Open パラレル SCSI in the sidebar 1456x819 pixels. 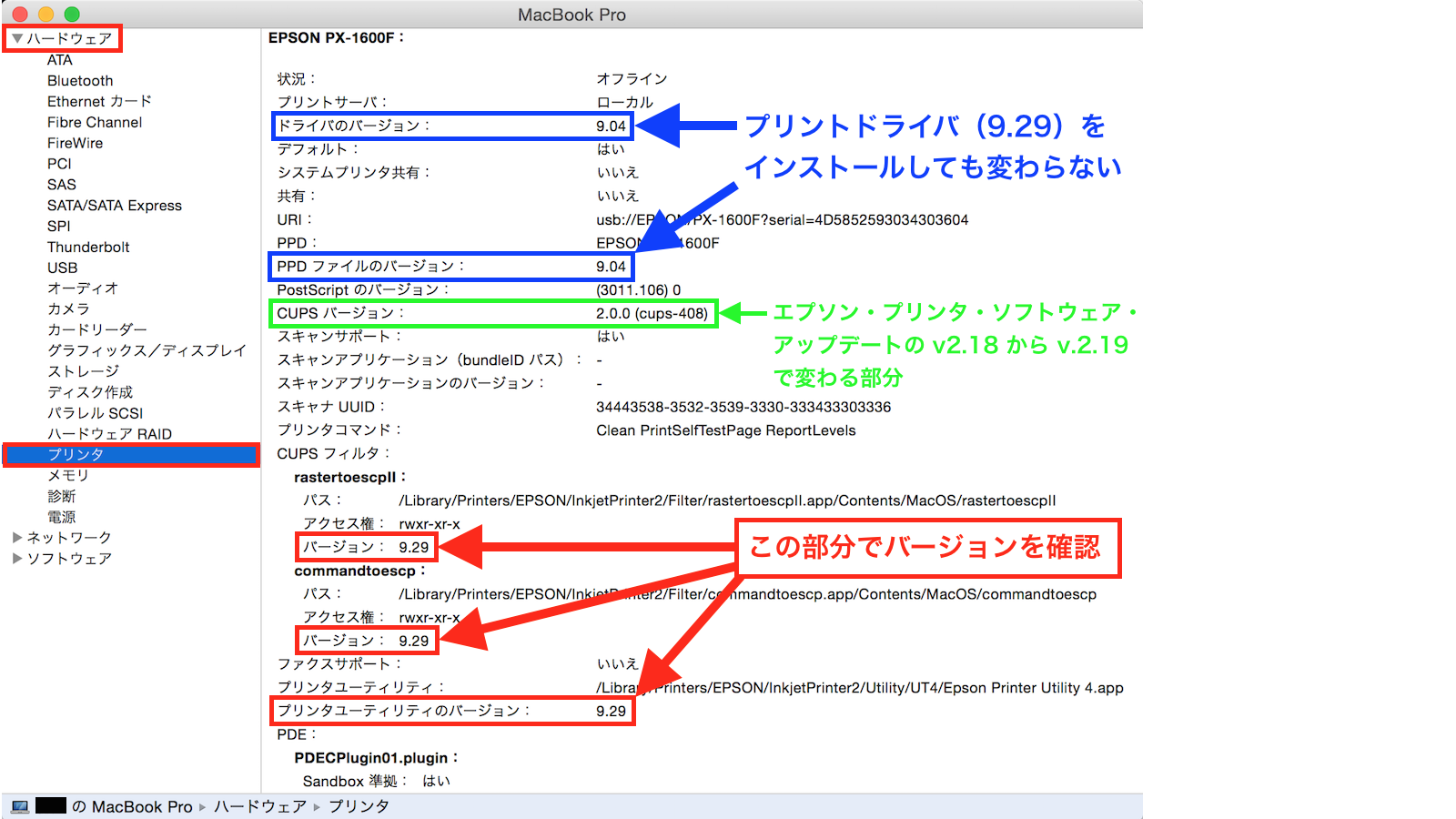tap(96, 413)
